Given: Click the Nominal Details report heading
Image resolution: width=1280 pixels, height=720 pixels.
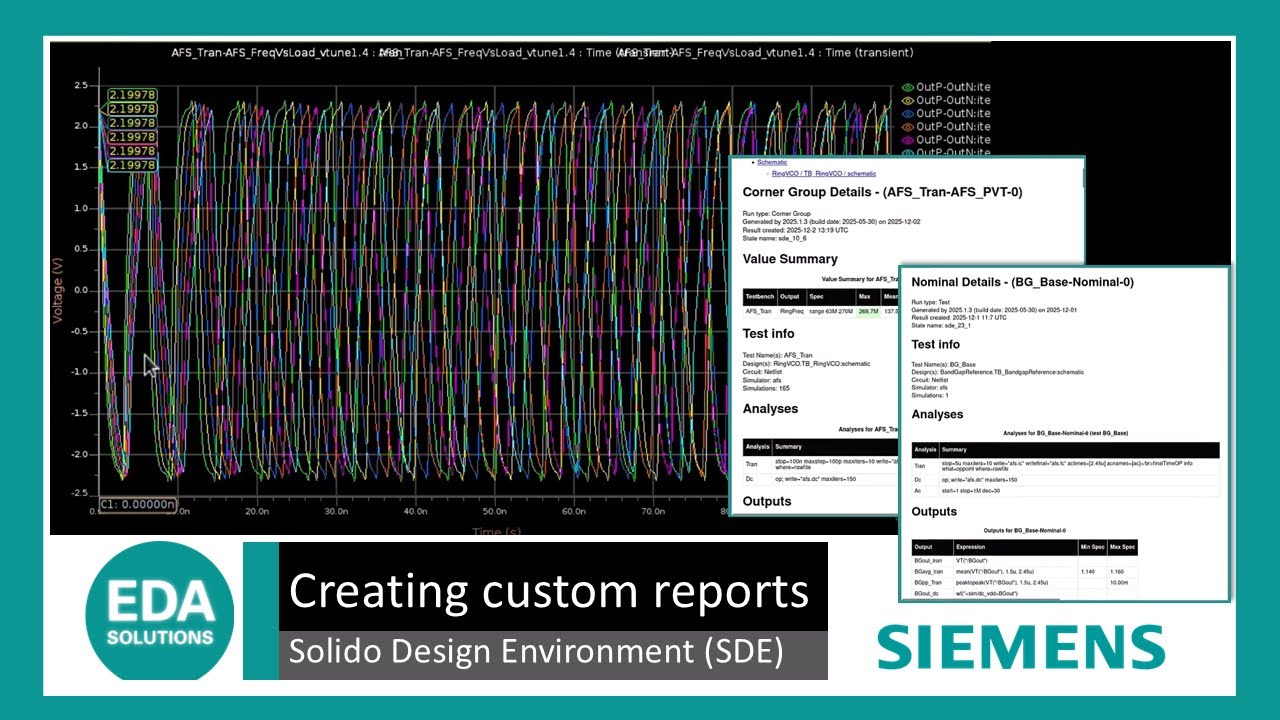Looking at the screenshot, I should tap(1022, 283).
